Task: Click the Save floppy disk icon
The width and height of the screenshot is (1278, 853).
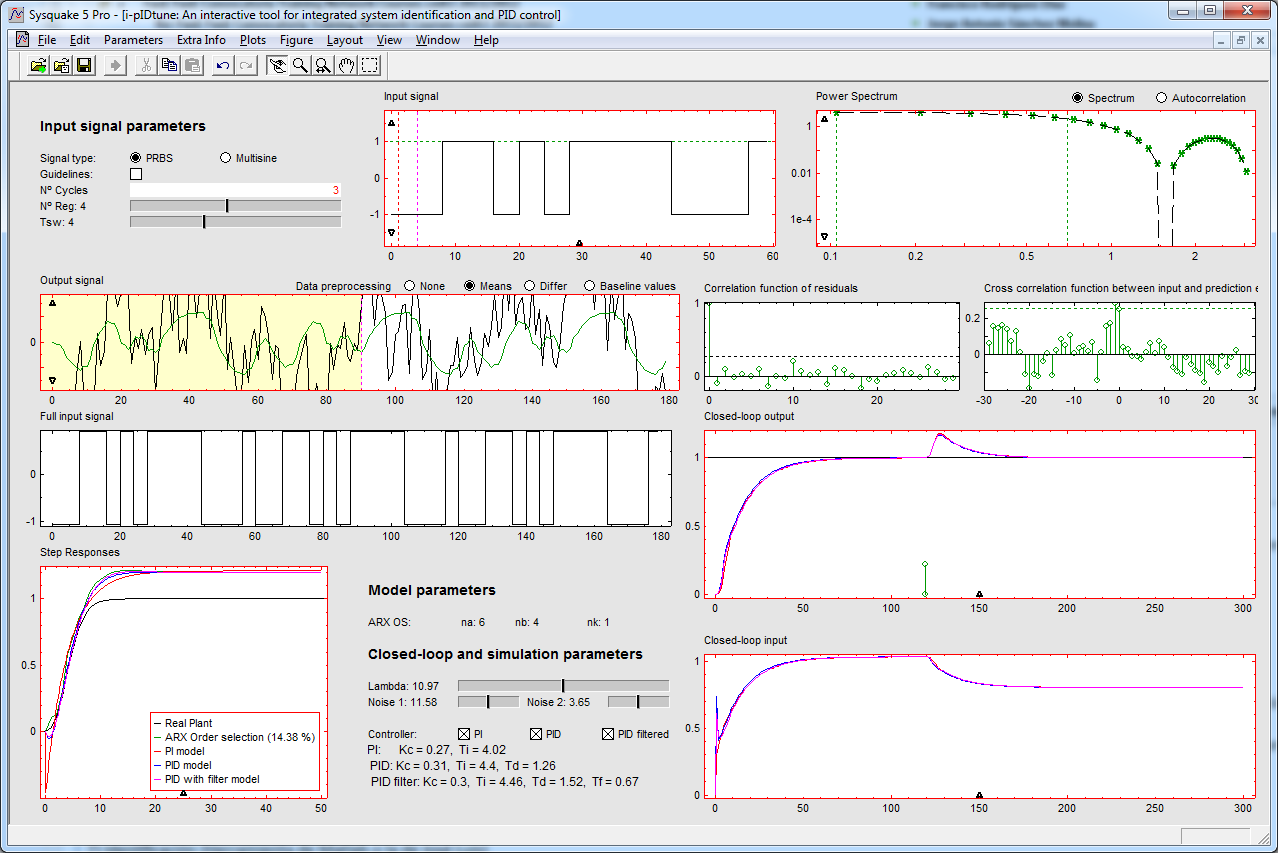Action: click(84, 66)
